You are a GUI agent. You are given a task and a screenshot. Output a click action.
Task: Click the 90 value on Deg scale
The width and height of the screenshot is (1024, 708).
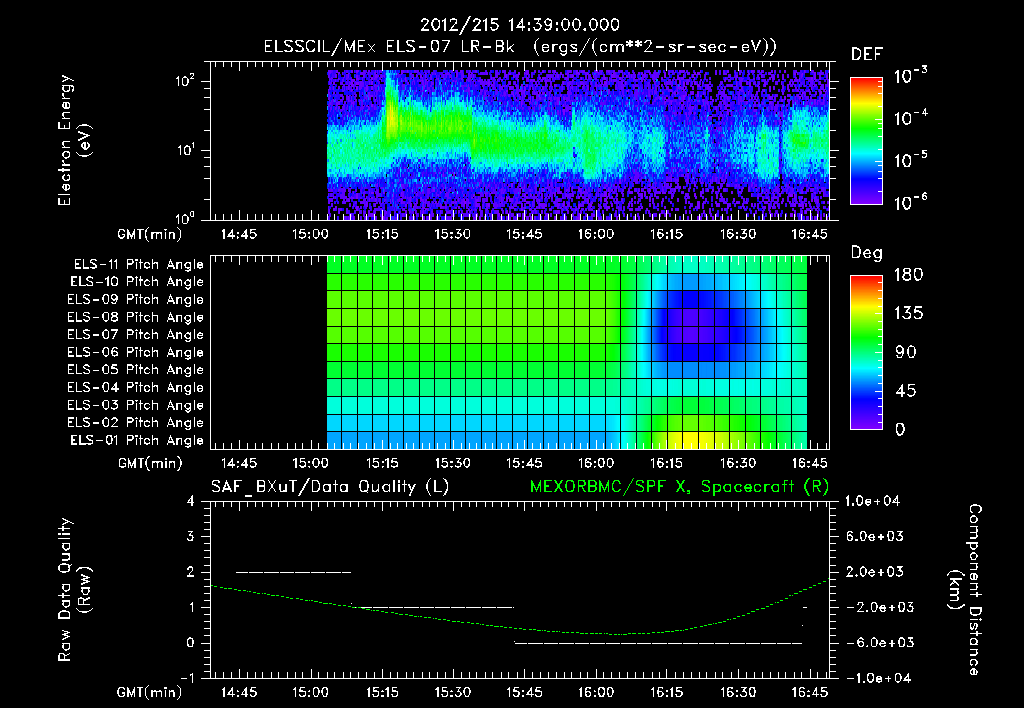coord(906,353)
